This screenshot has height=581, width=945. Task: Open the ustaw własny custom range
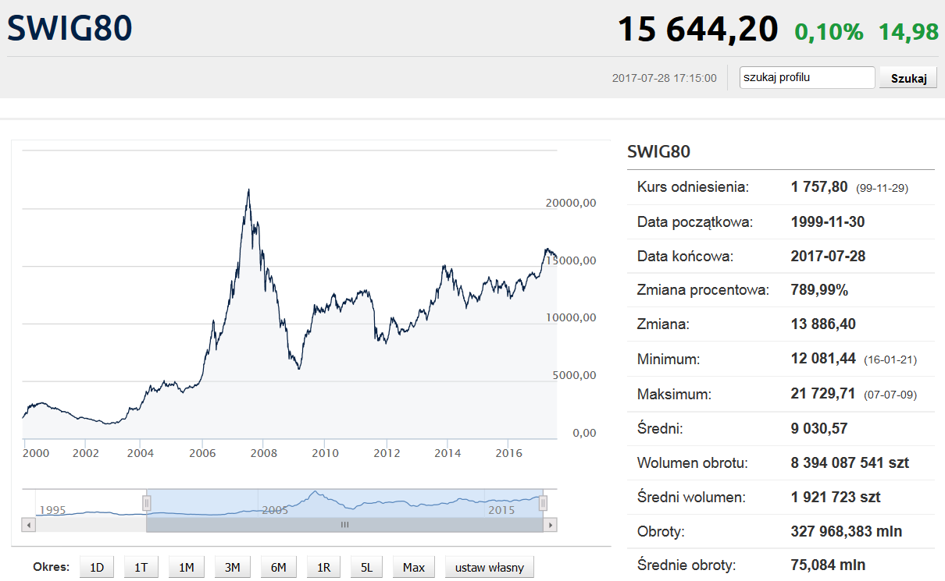point(489,567)
